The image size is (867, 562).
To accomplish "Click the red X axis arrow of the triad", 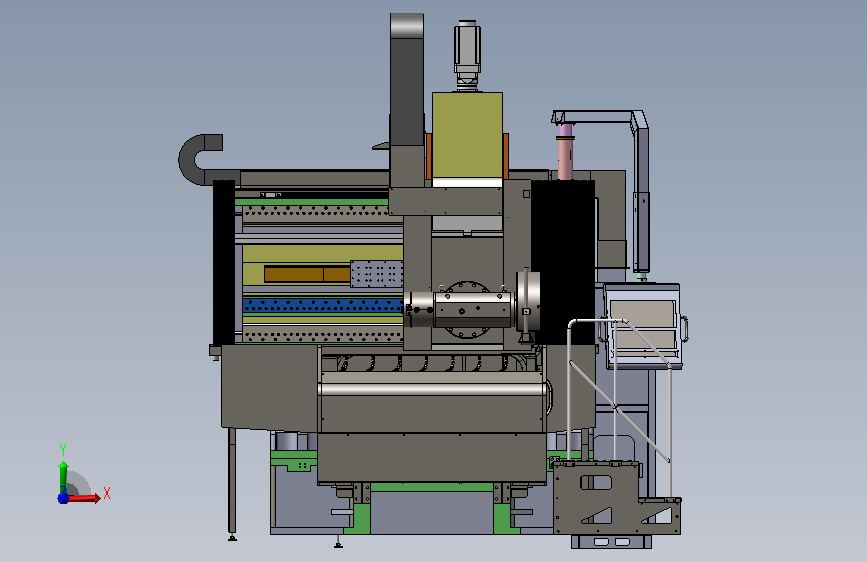I will point(83,498).
